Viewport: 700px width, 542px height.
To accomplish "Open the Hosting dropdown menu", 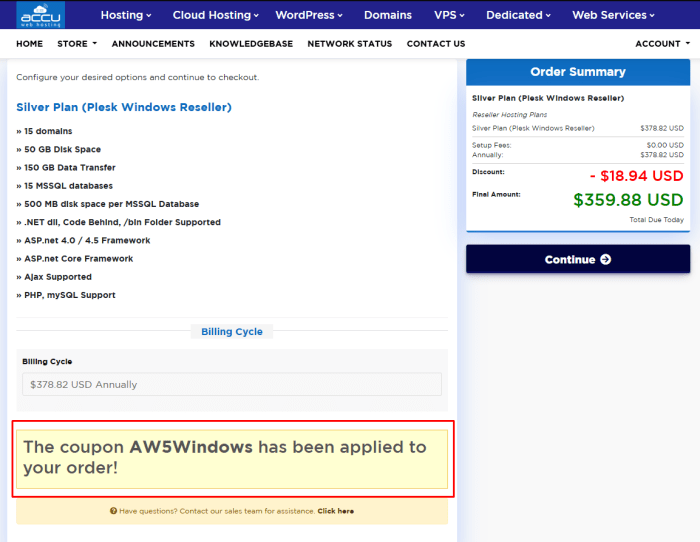I will click(x=126, y=15).
